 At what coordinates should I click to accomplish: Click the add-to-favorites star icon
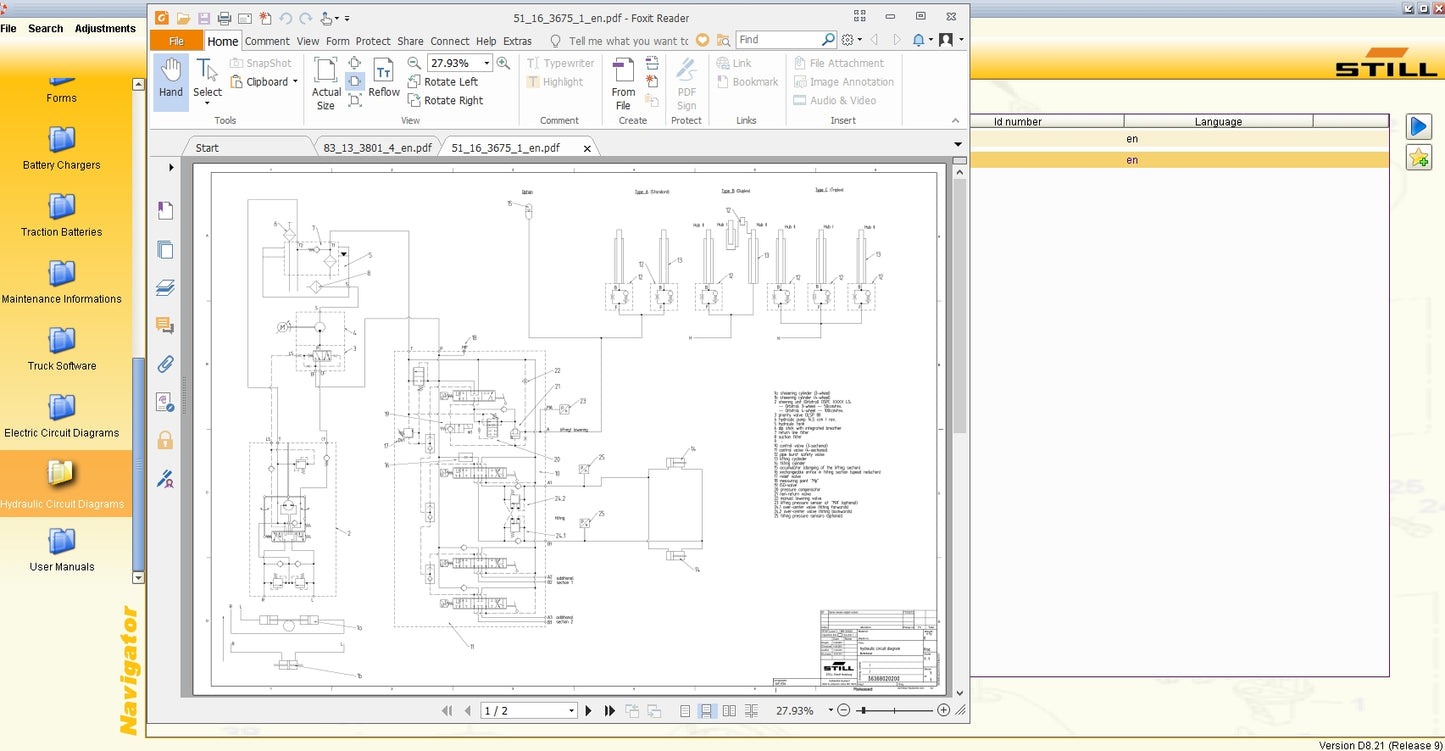point(1418,158)
